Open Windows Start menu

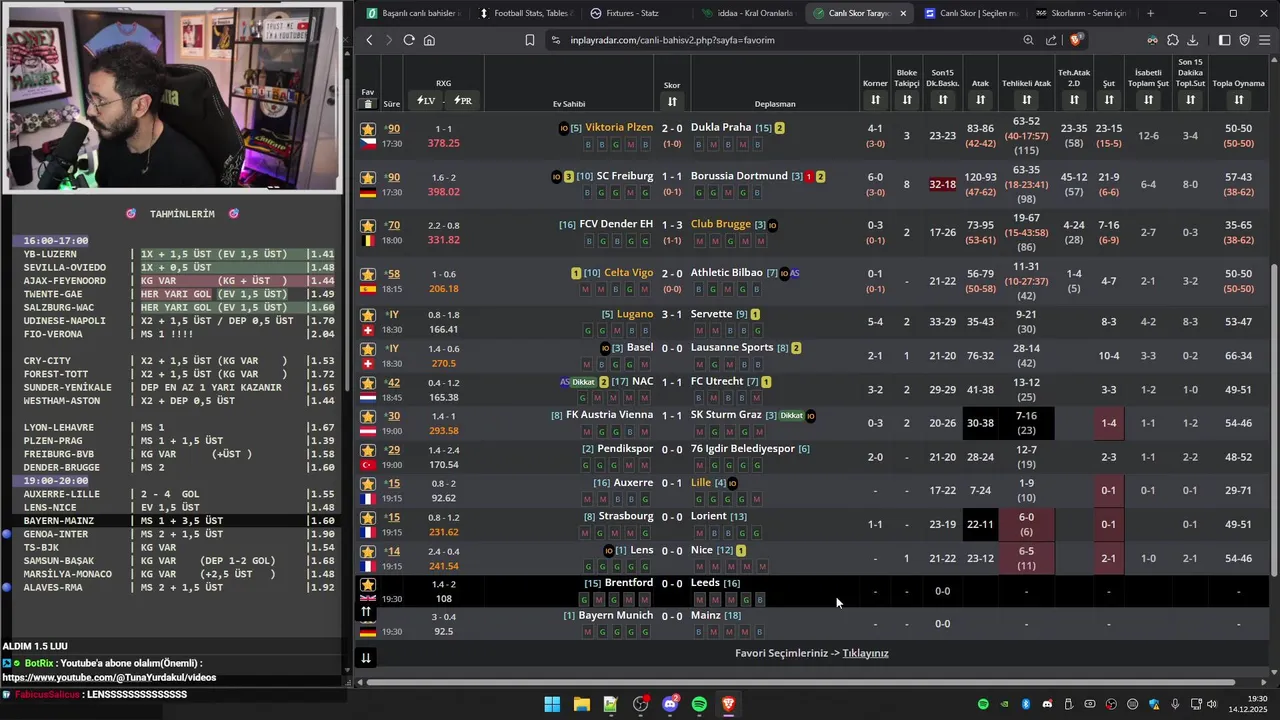(x=552, y=705)
